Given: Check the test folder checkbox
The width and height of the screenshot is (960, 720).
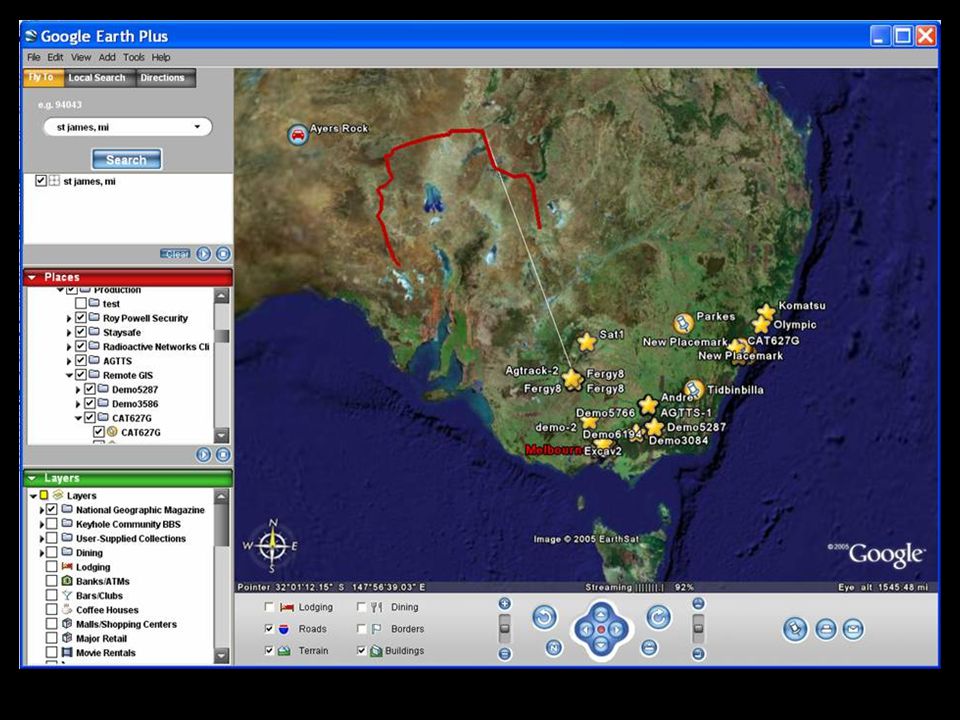Looking at the screenshot, I should point(81,303).
